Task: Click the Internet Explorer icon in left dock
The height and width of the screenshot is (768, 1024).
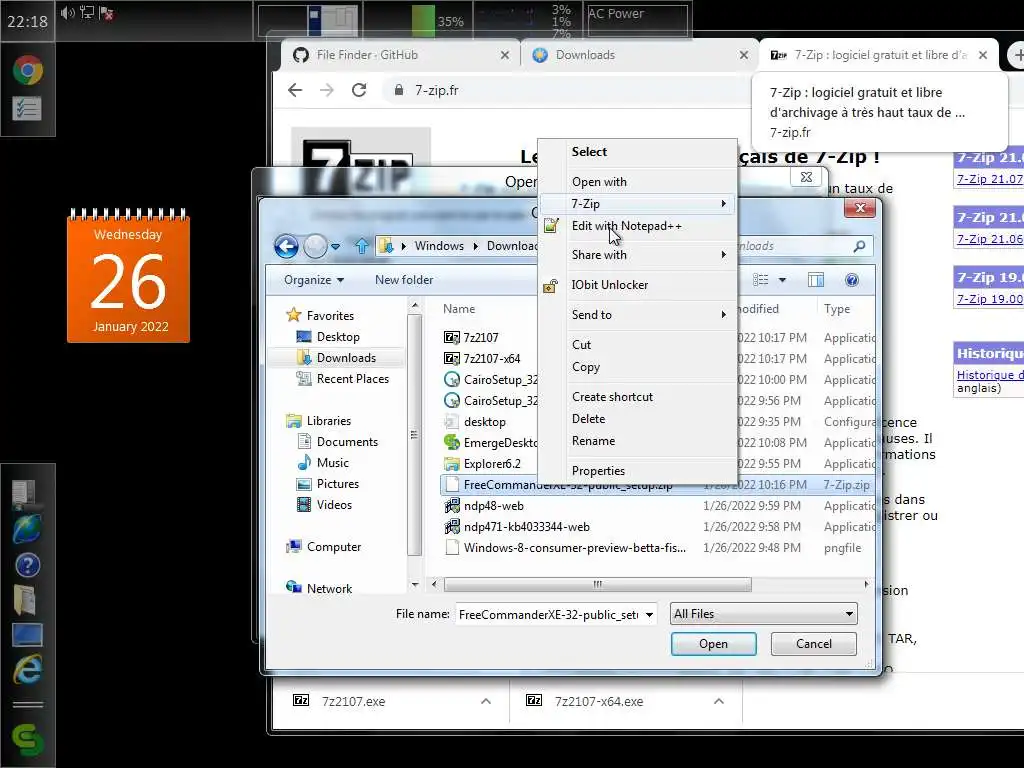Action: click(x=27, y=669)
